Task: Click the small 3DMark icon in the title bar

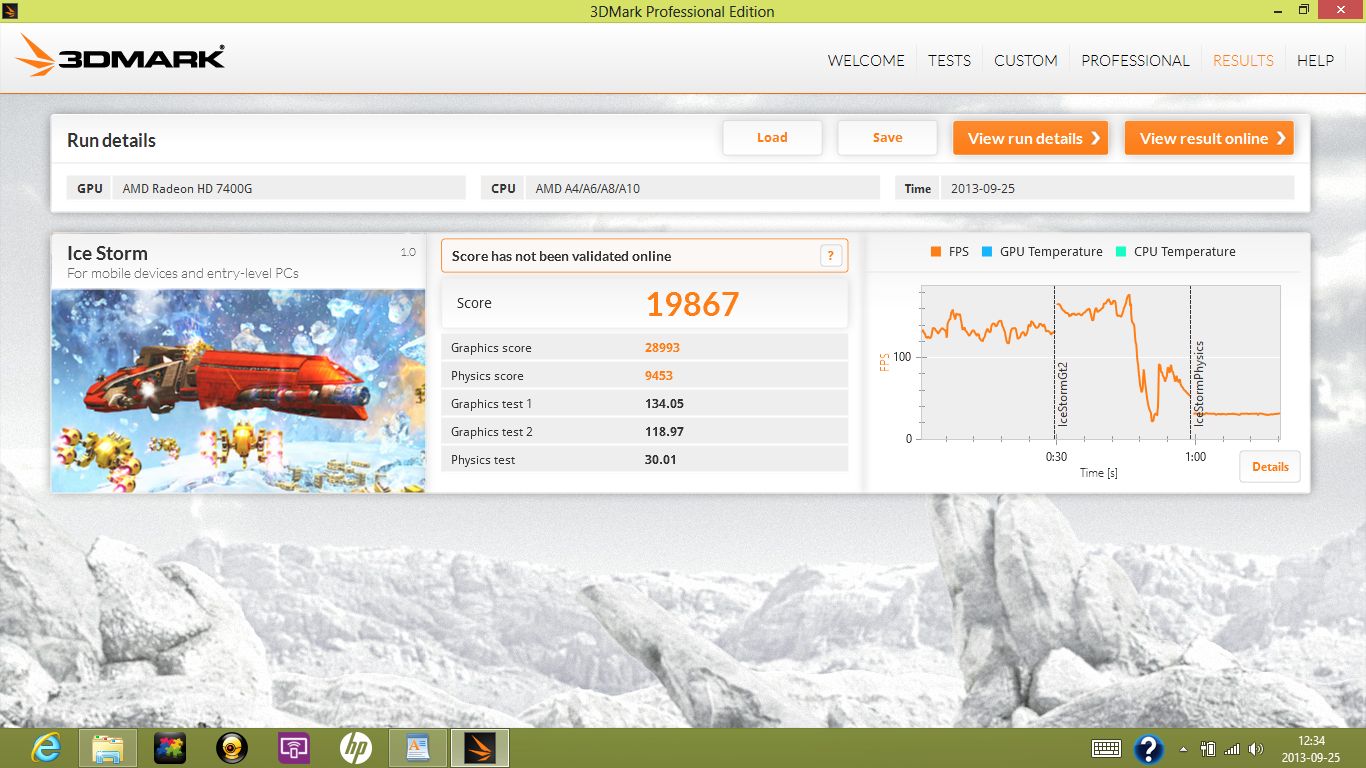Action: point(12,10)
